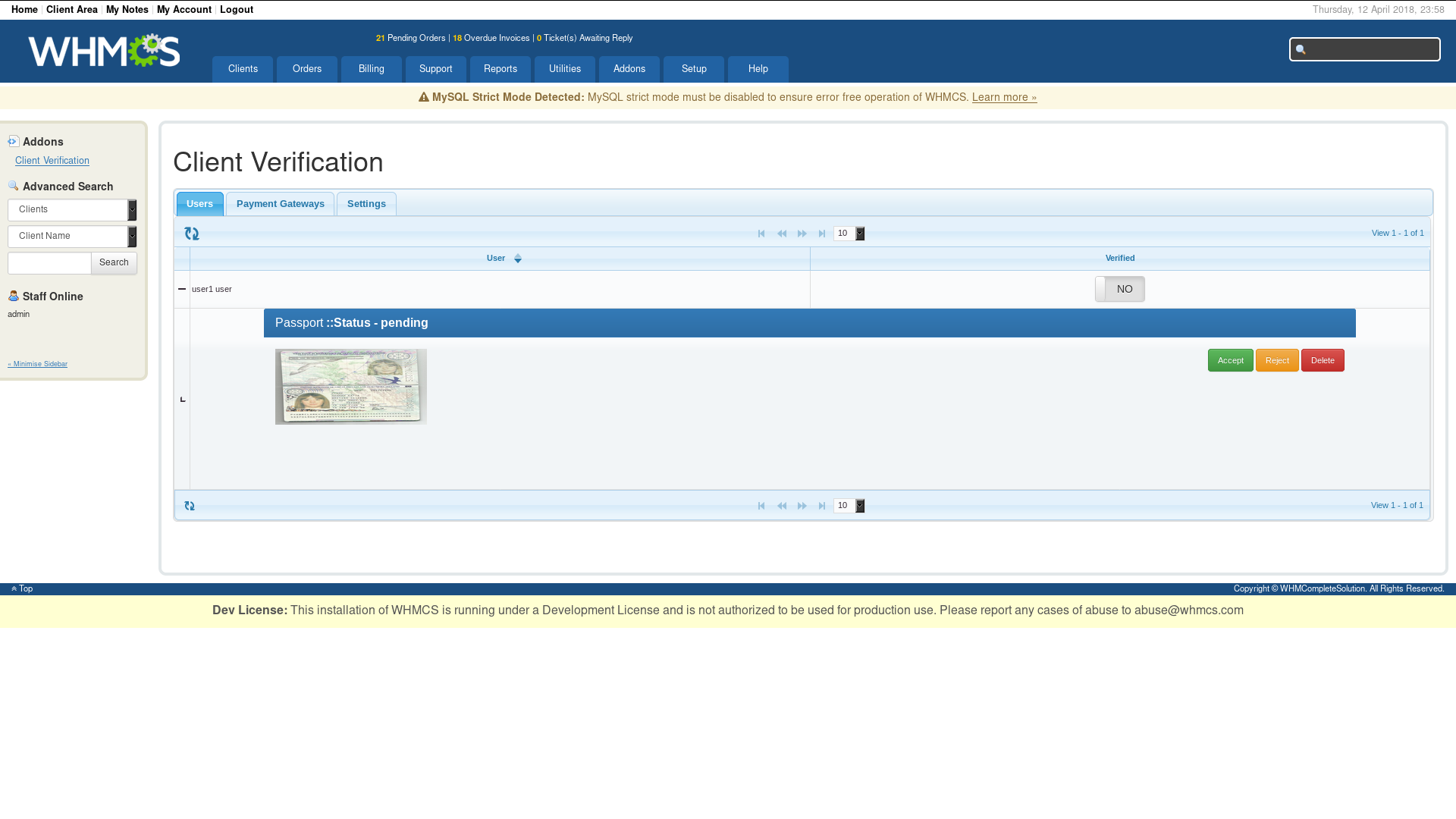The image size is (1456, 819).
Task: Click the bottom refresh grid icon
Action: pos(190,506)
